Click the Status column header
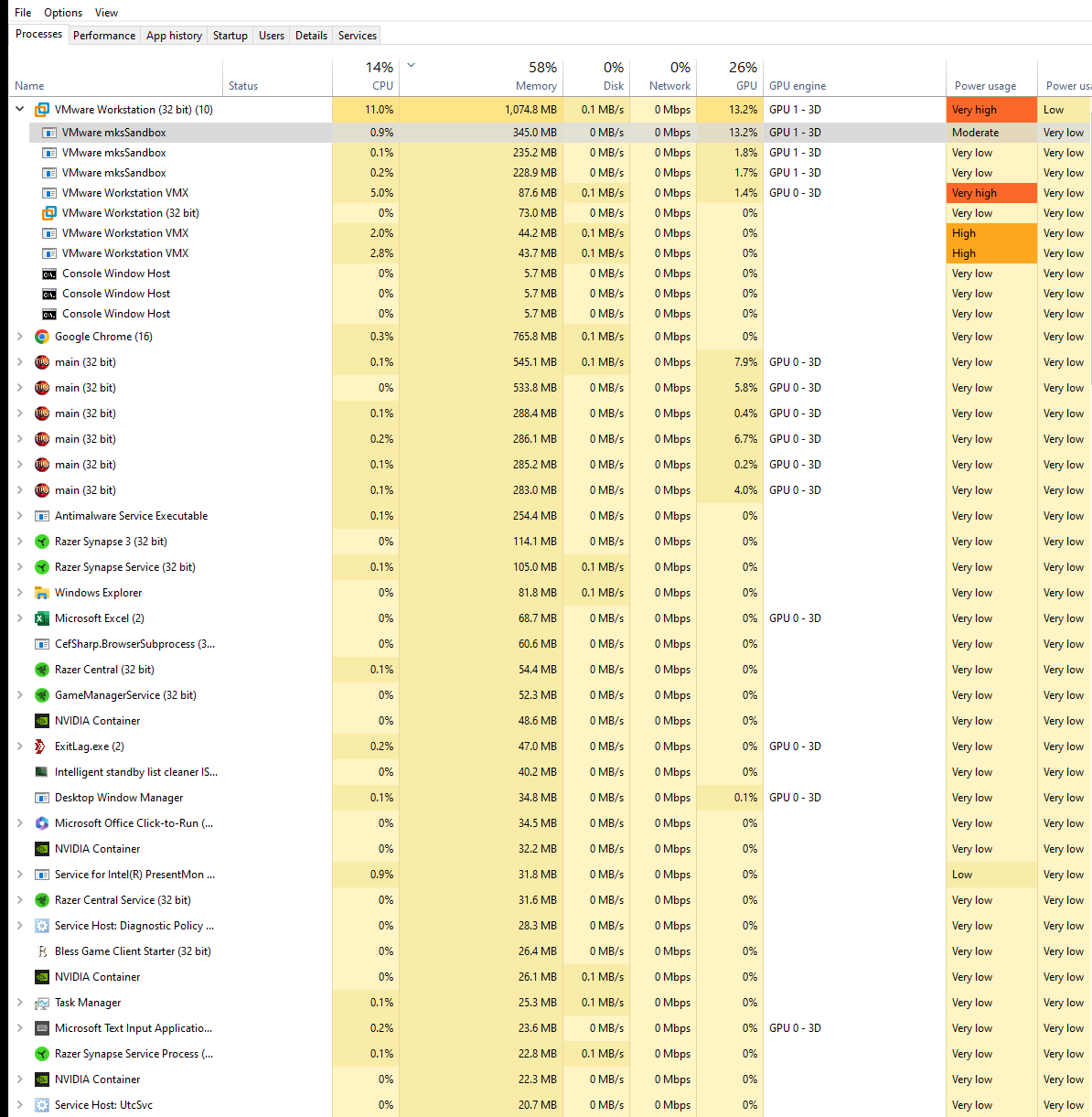The image size is (1092, 1117). (277, 77)
